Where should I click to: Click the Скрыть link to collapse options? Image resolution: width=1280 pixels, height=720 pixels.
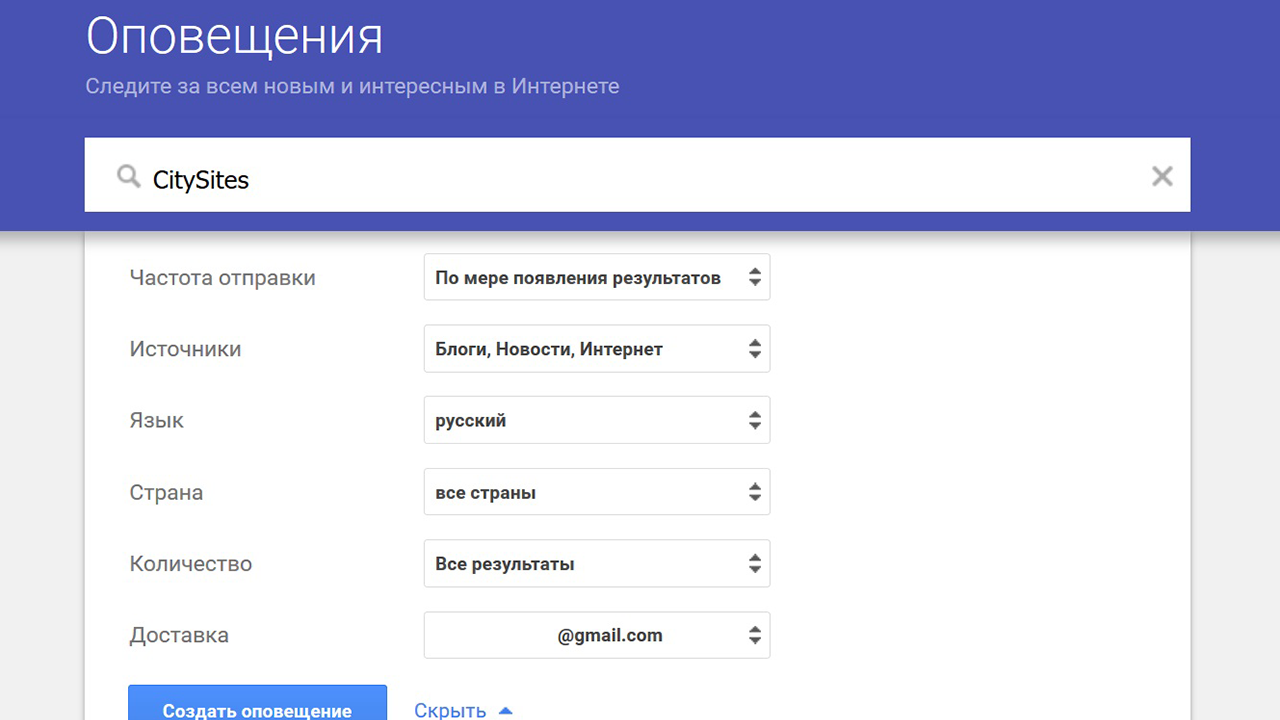(463, 710)
